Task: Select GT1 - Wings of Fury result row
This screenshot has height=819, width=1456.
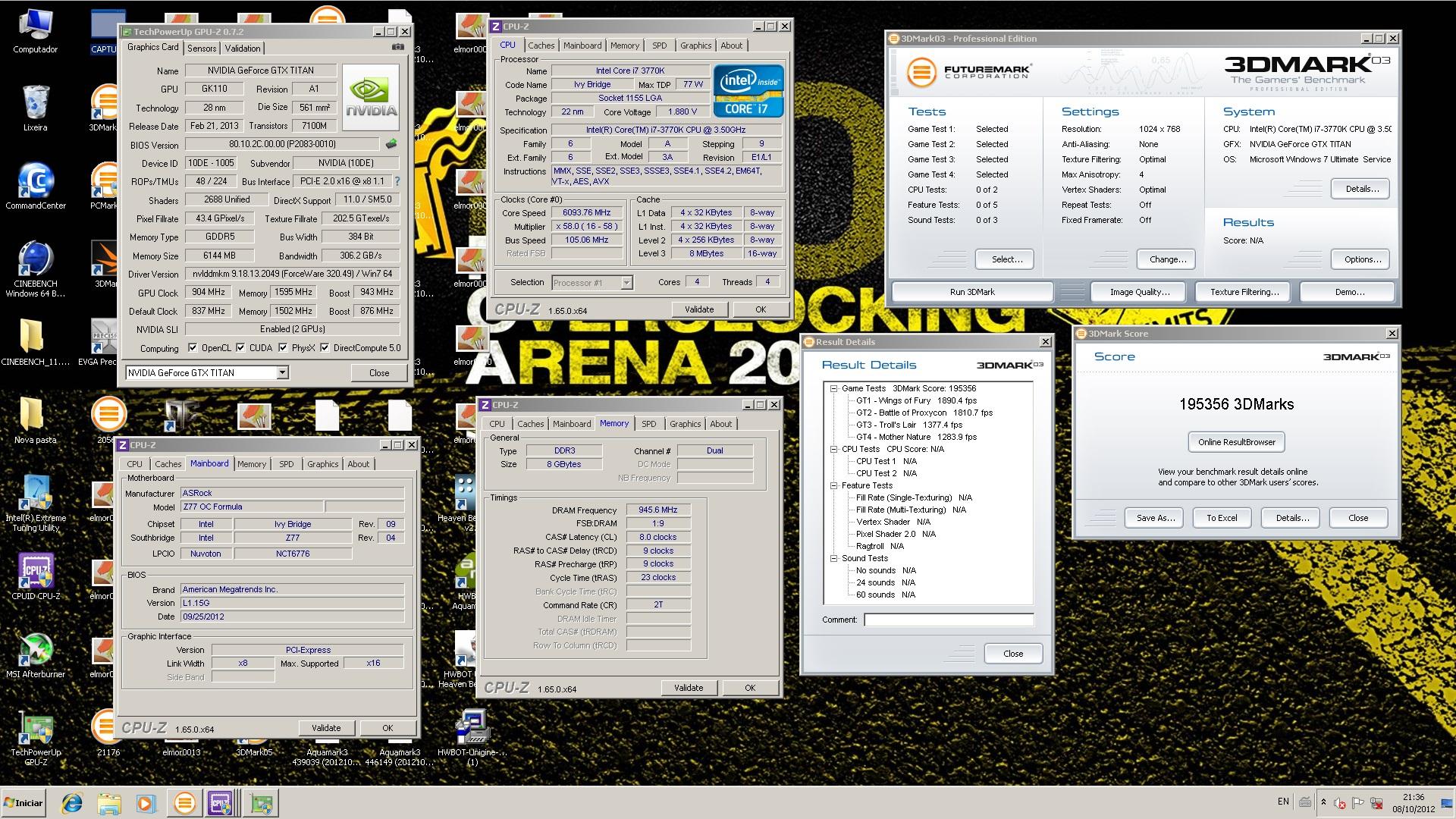Action: click(916, 400)
